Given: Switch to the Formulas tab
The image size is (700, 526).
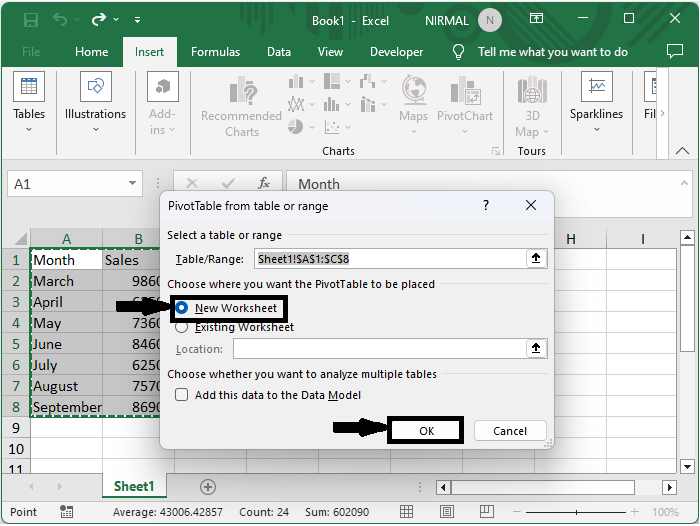Looking at the screenshot, I should click(x=215, y=52).
